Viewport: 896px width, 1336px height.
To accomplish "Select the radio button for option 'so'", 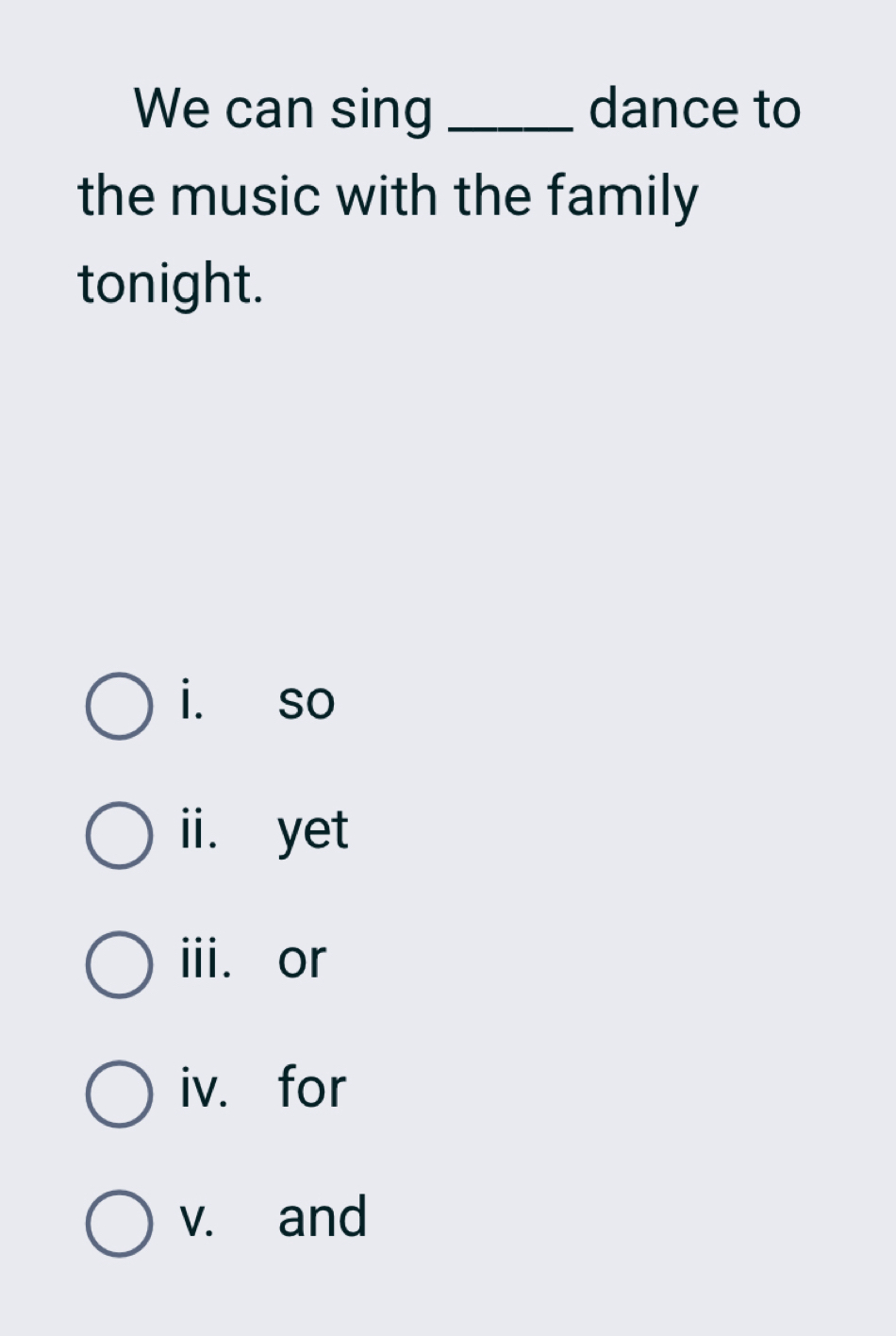I will pos(119,704).
